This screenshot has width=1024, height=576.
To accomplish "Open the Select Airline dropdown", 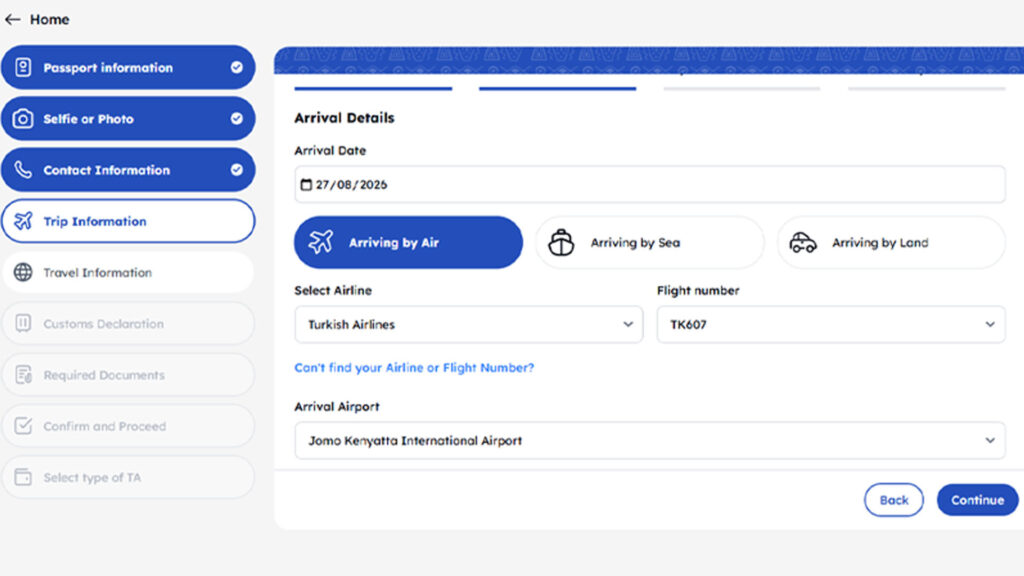I will (468, 325).
